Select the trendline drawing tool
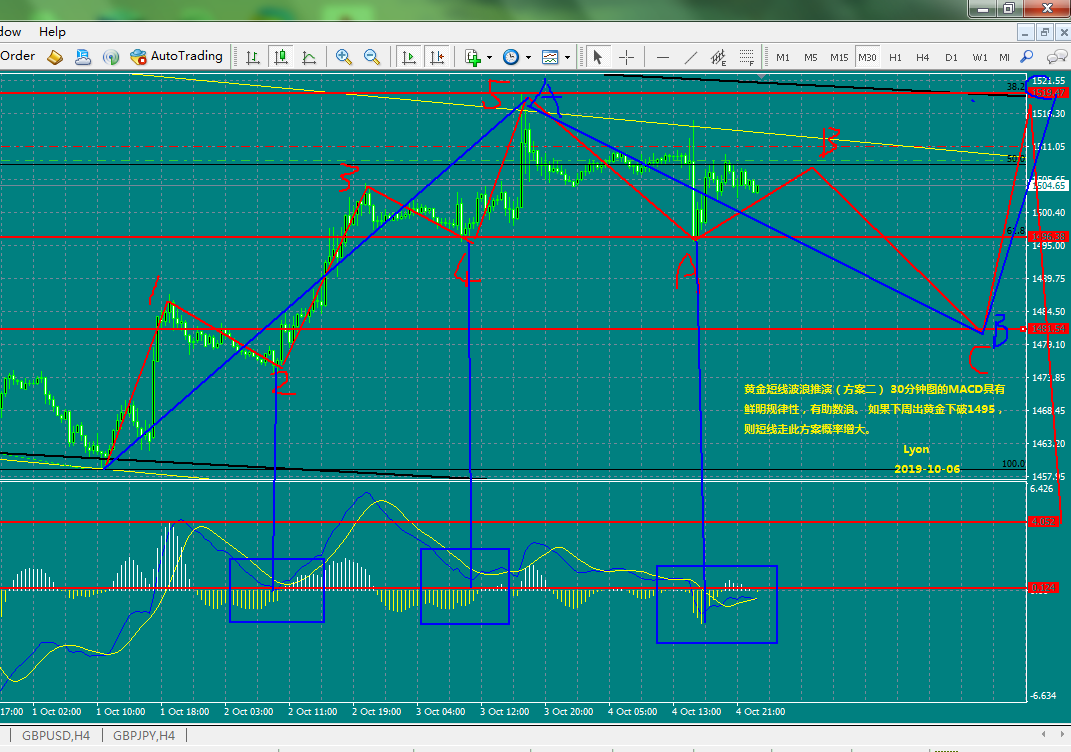Viewport: 1071px width, 752px height. coord(691,57)
